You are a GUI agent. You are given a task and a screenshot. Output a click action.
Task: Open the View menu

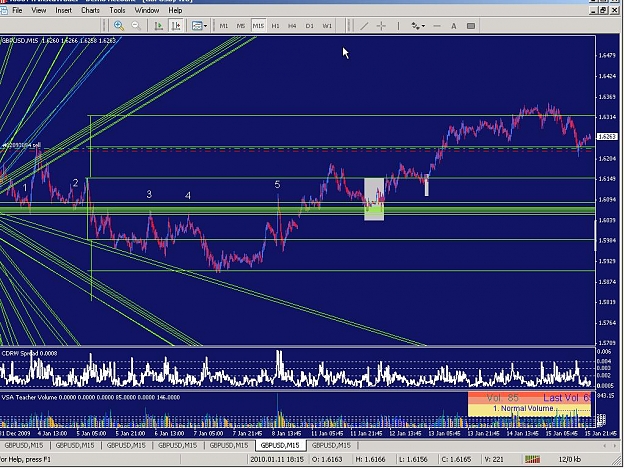pyautogui.click(x=39, y=10)
